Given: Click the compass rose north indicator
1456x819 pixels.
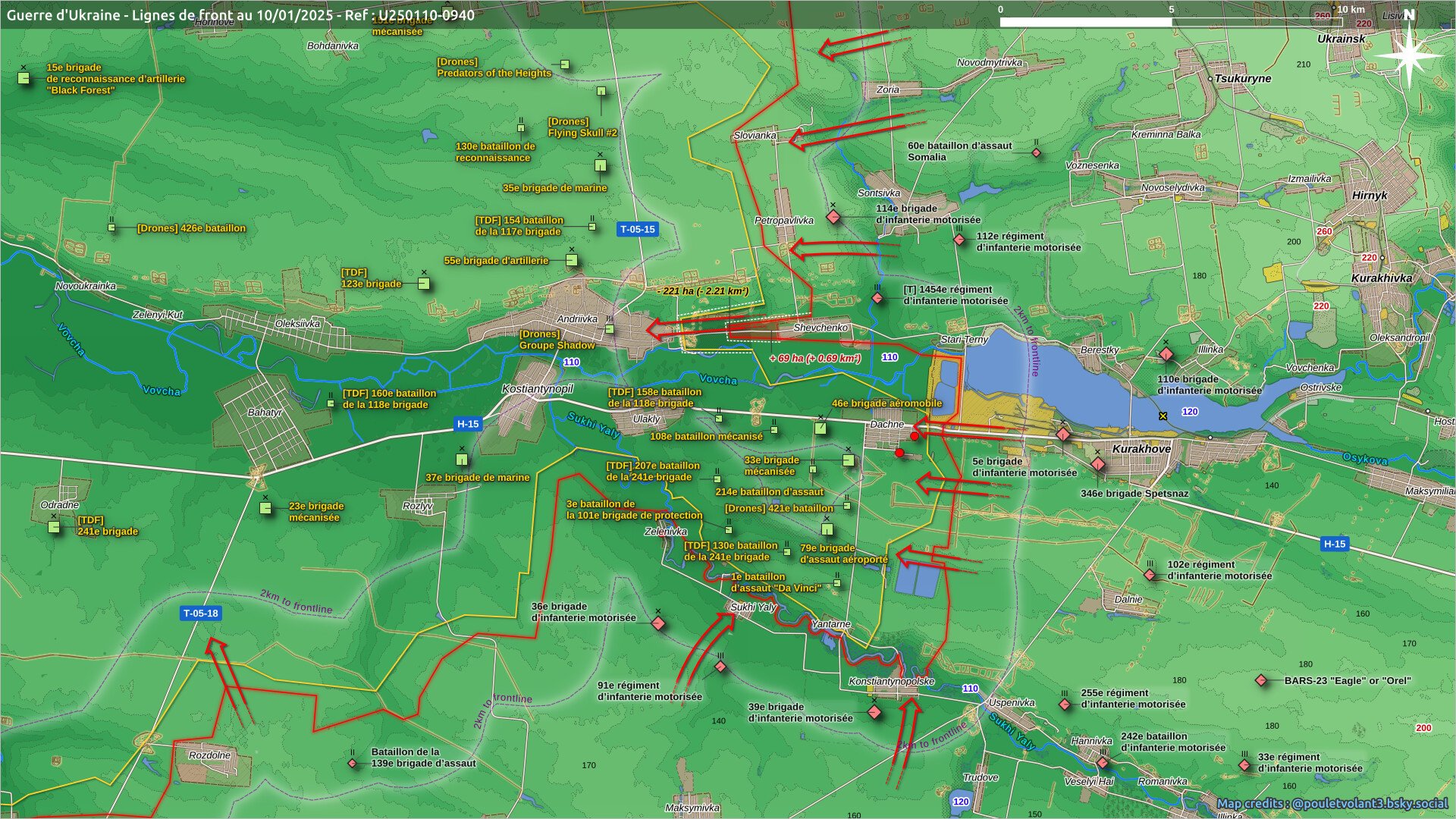Looking at the screenshot, I should (1409, 55).
